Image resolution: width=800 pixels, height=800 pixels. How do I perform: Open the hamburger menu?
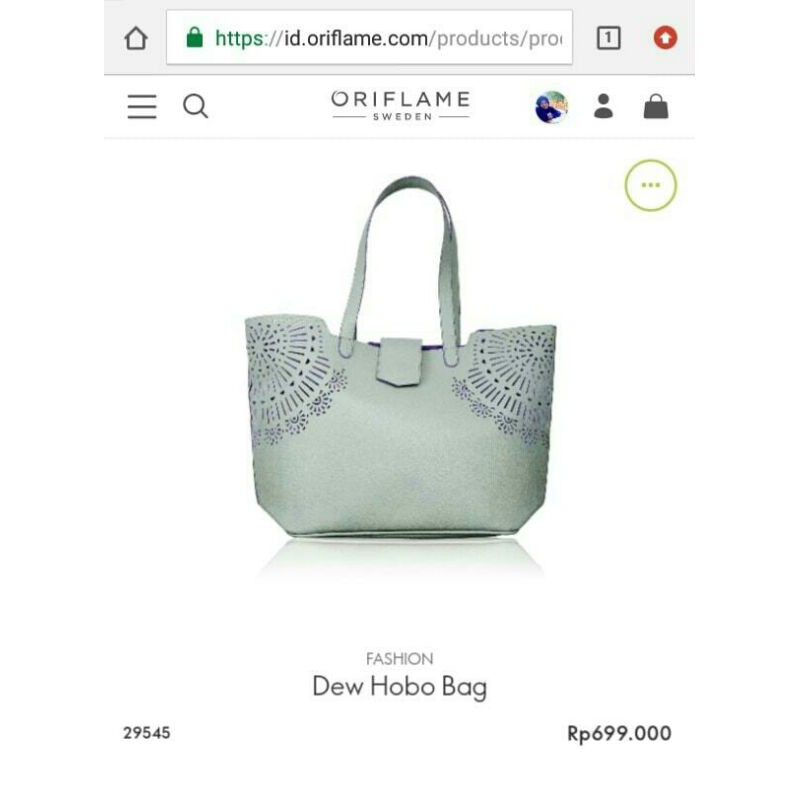[x=142, y=107]
